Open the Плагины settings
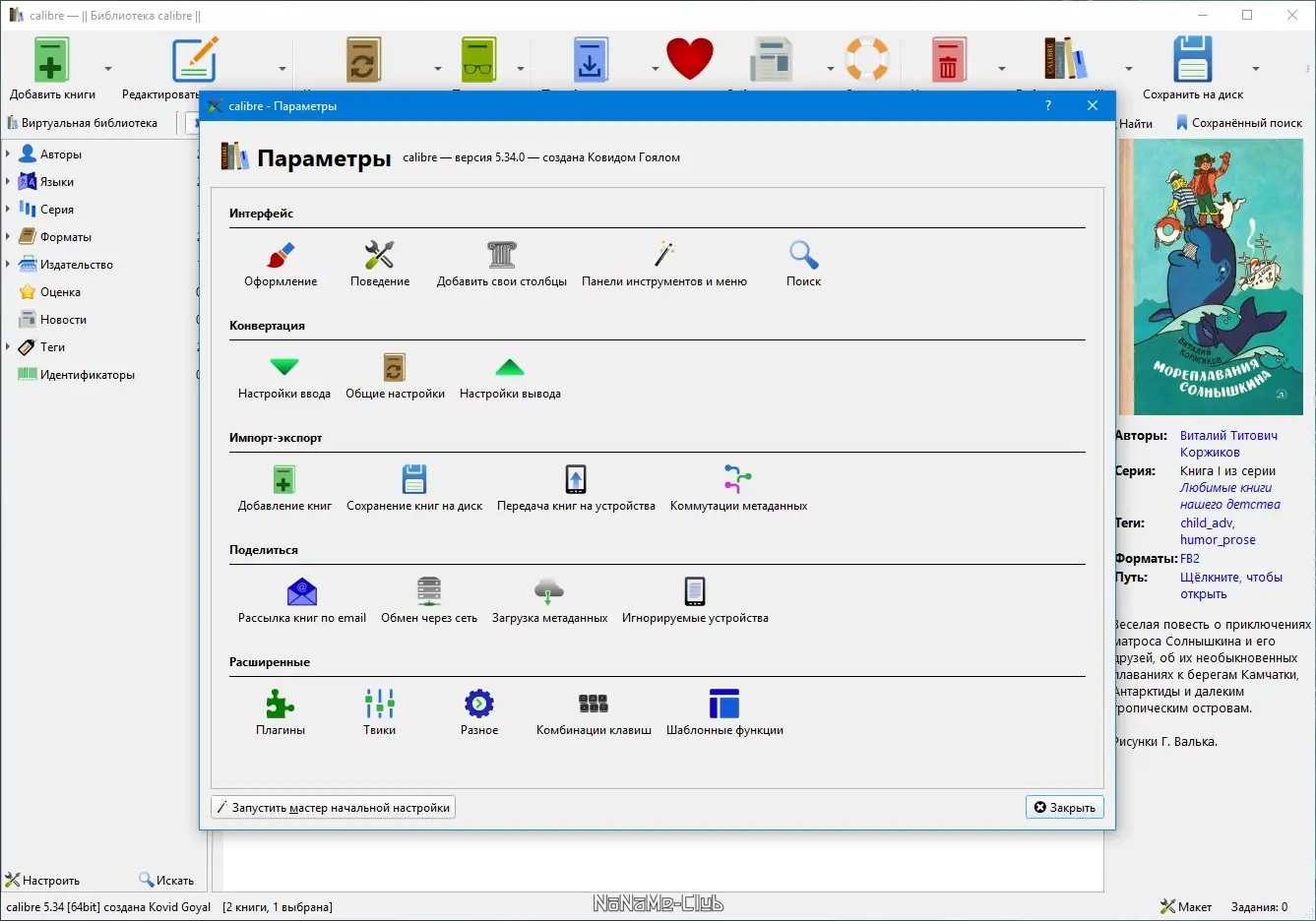 point(281,712)
